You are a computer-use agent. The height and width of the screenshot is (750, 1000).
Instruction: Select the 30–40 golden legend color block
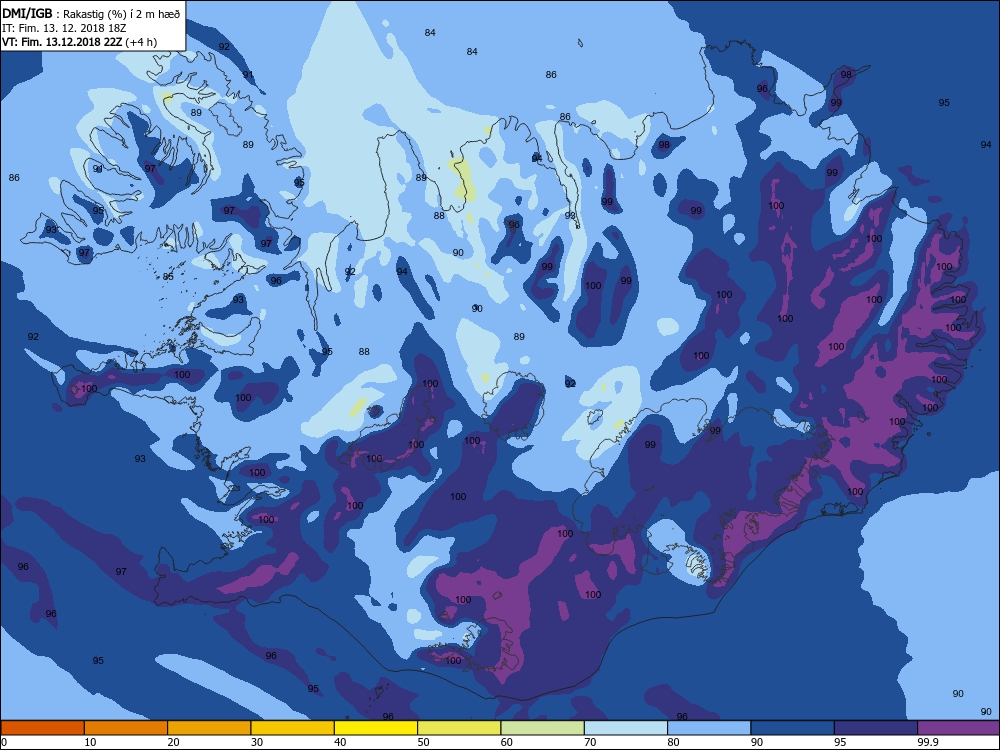click(293, 728)
